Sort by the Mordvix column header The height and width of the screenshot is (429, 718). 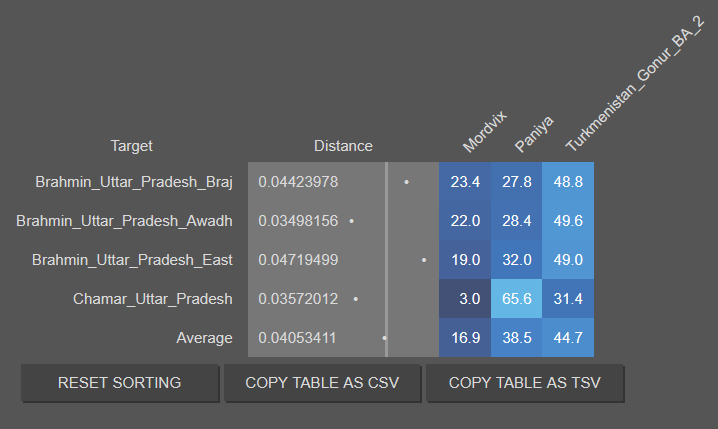[x=484, y=131]
